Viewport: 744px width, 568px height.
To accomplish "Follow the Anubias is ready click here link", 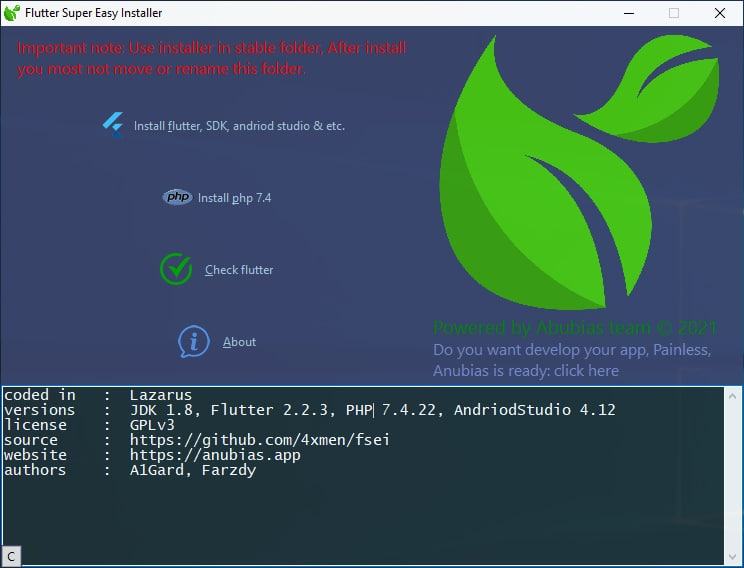I will tap(525, 371).
